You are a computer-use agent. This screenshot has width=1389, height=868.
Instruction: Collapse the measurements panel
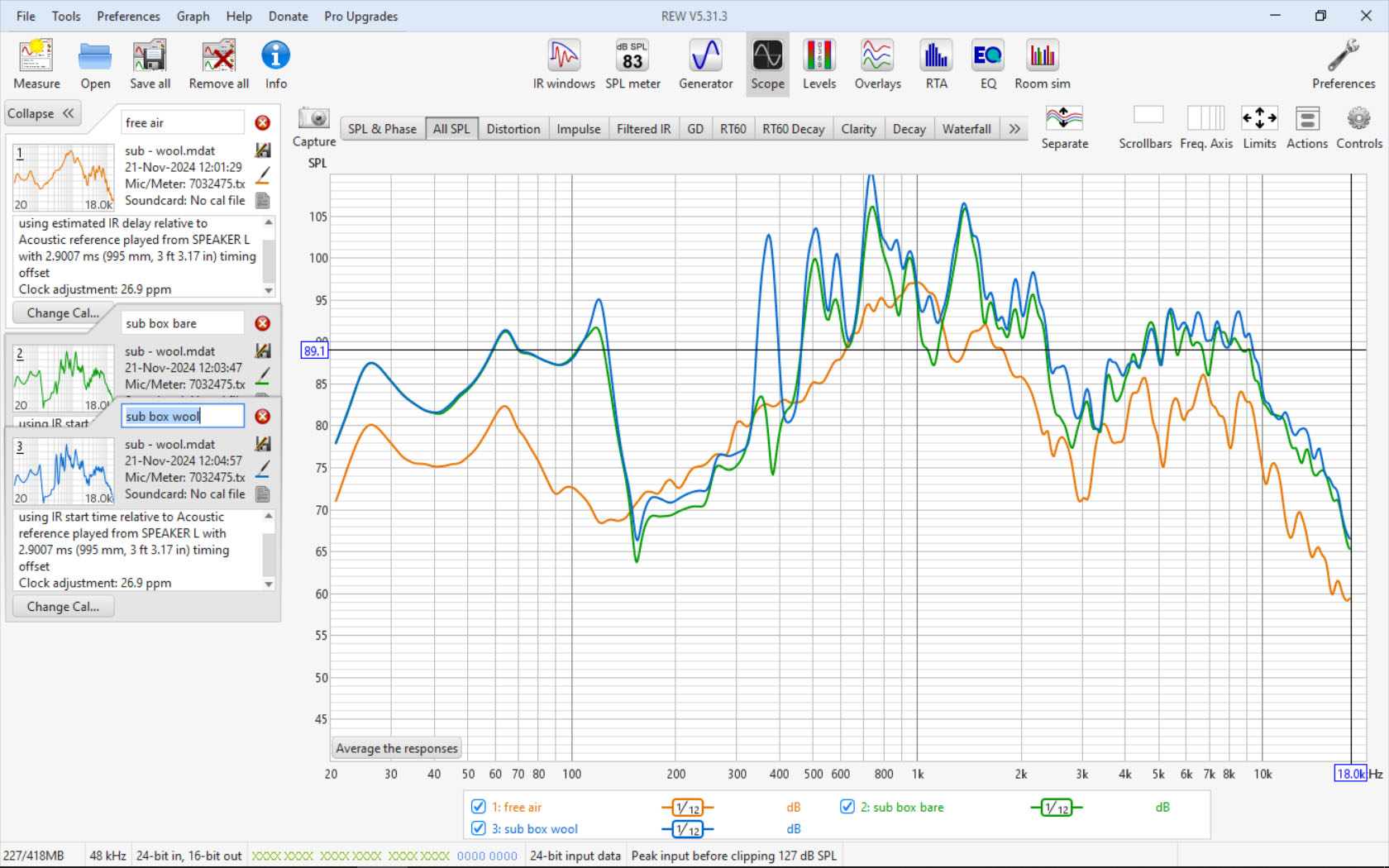pos(41,113)
